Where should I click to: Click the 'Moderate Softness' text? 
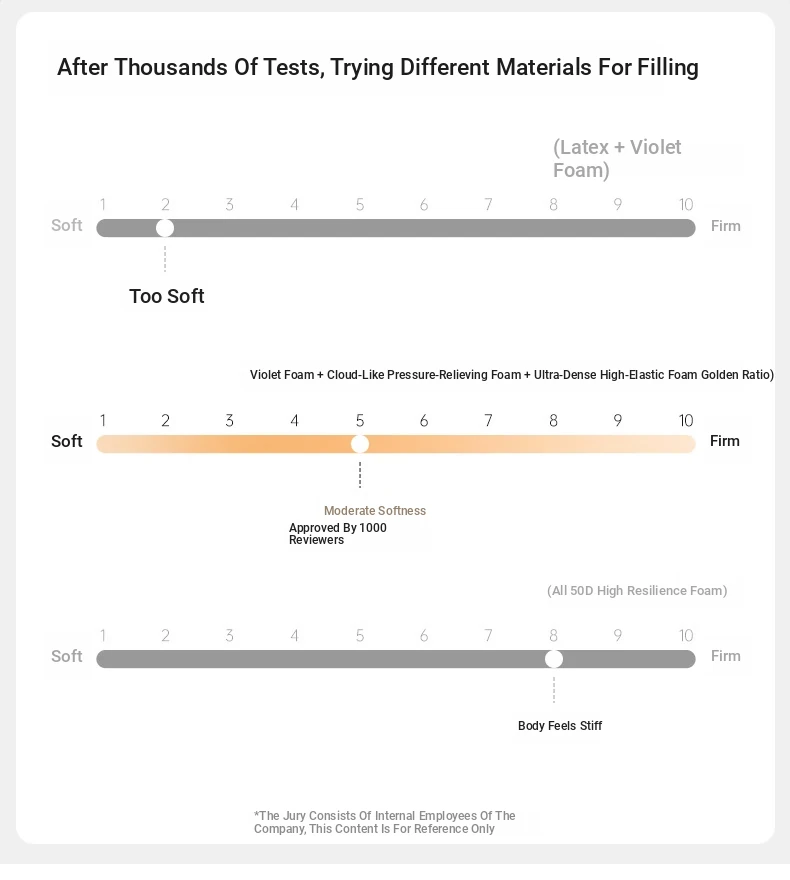point(375,511)
